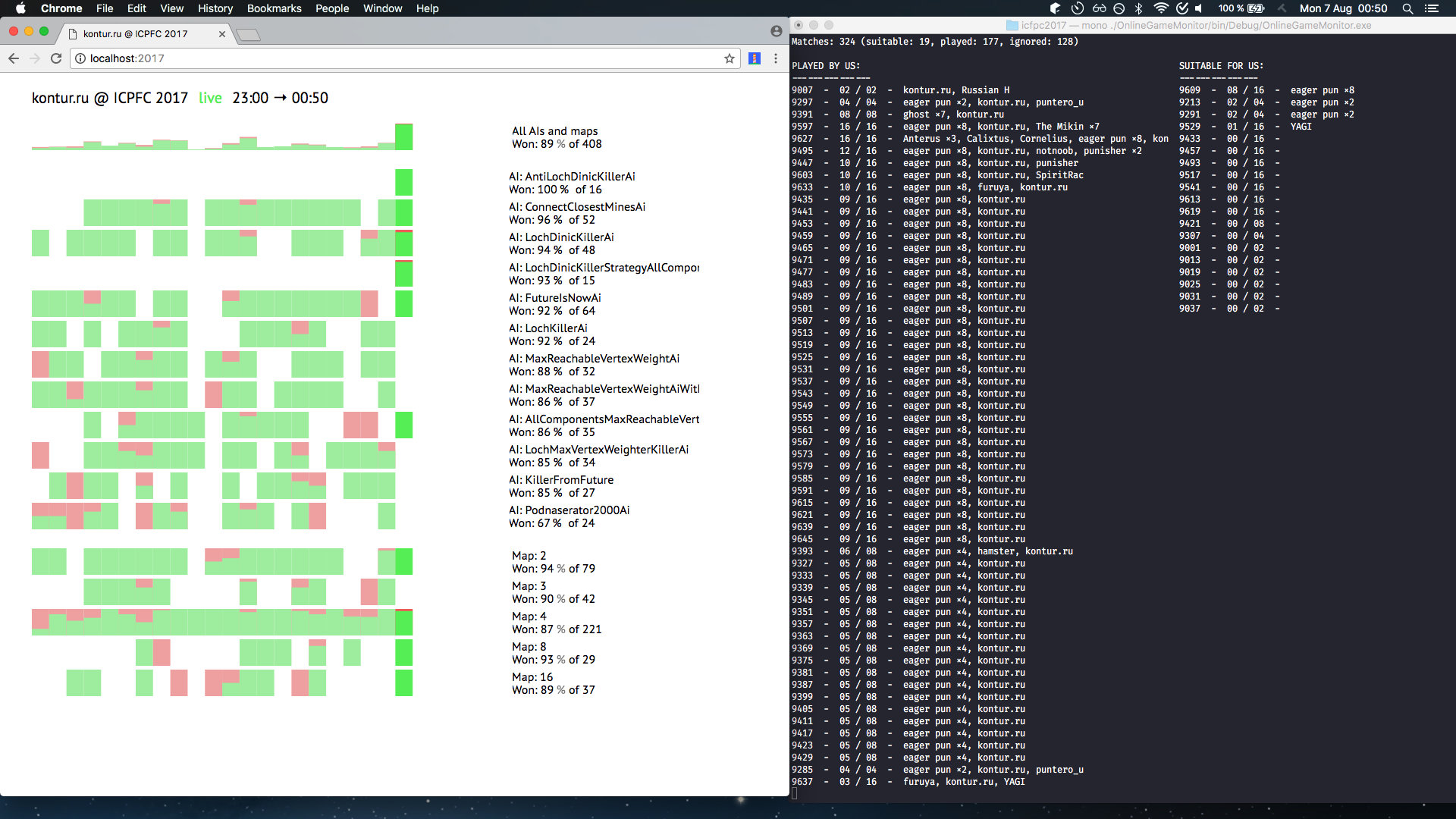Click the bright green All AIs bar

(x=403, y=136)
